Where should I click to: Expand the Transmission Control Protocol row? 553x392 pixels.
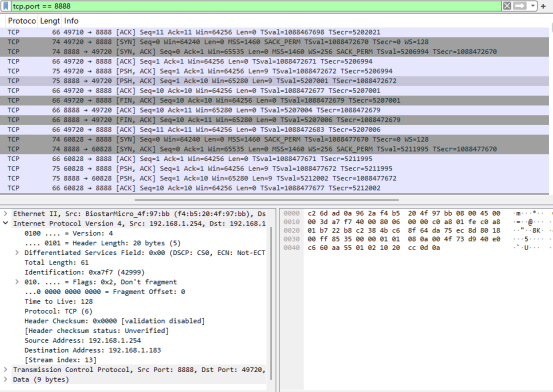(x=5, y=369)
